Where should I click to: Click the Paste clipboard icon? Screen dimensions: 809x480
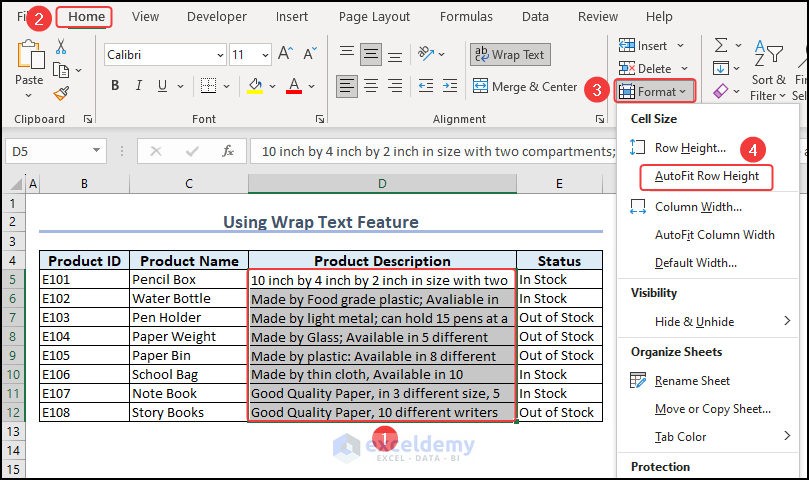tap(29, 60)
